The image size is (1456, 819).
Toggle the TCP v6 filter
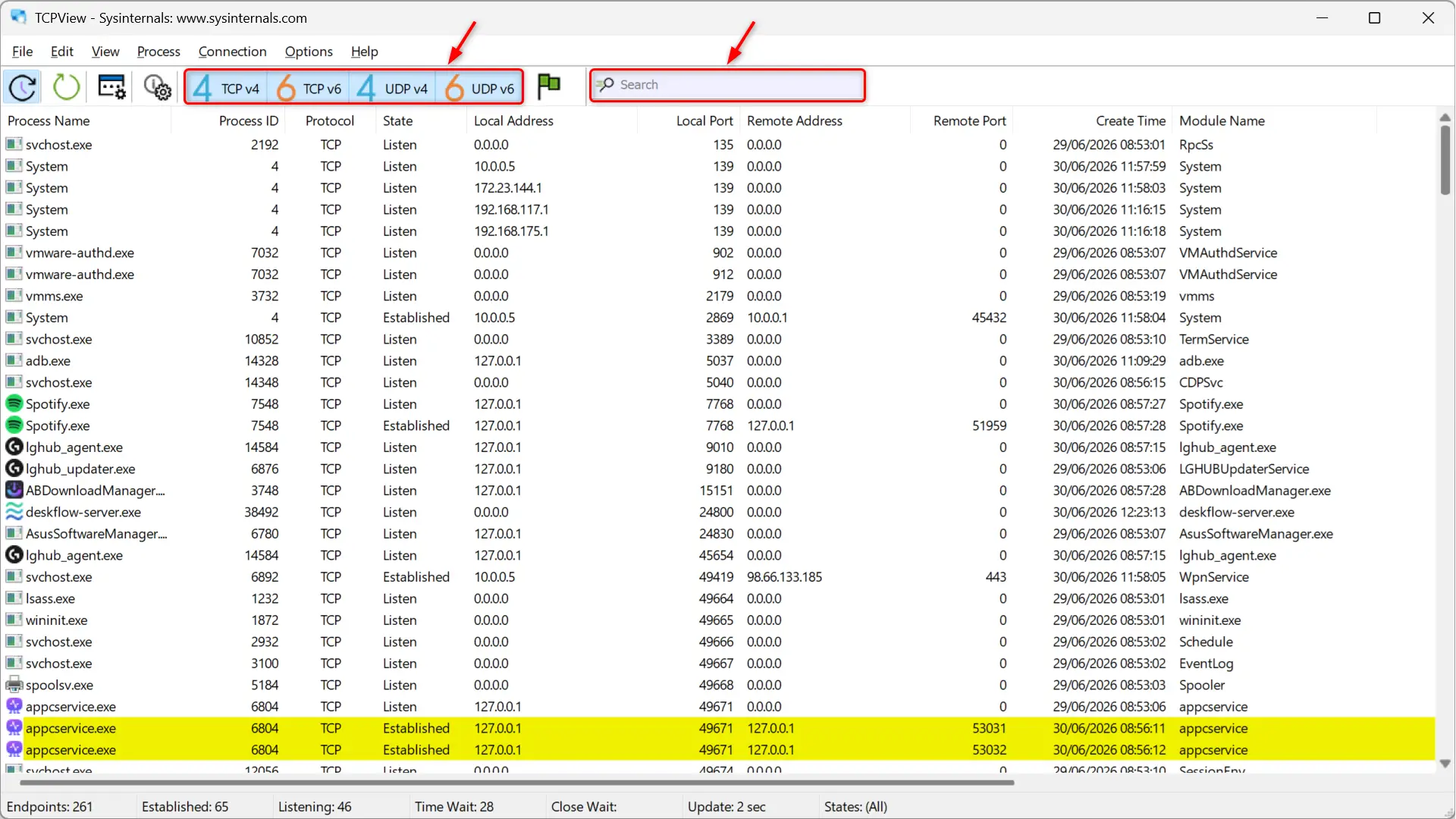[x=309, y=88]
